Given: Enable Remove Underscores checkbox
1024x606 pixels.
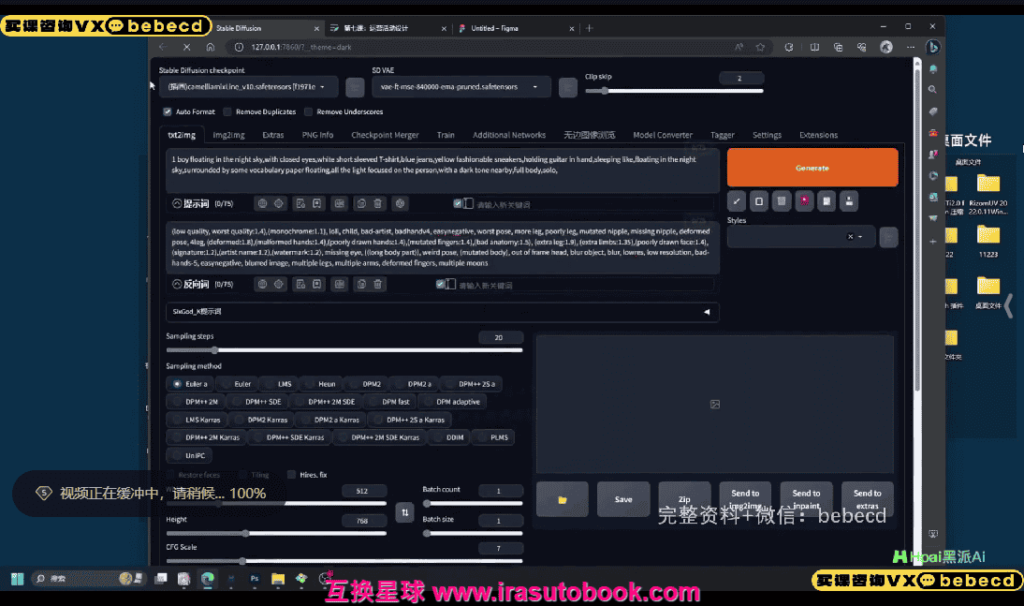Looking at the screenshot, I should 308,112.
